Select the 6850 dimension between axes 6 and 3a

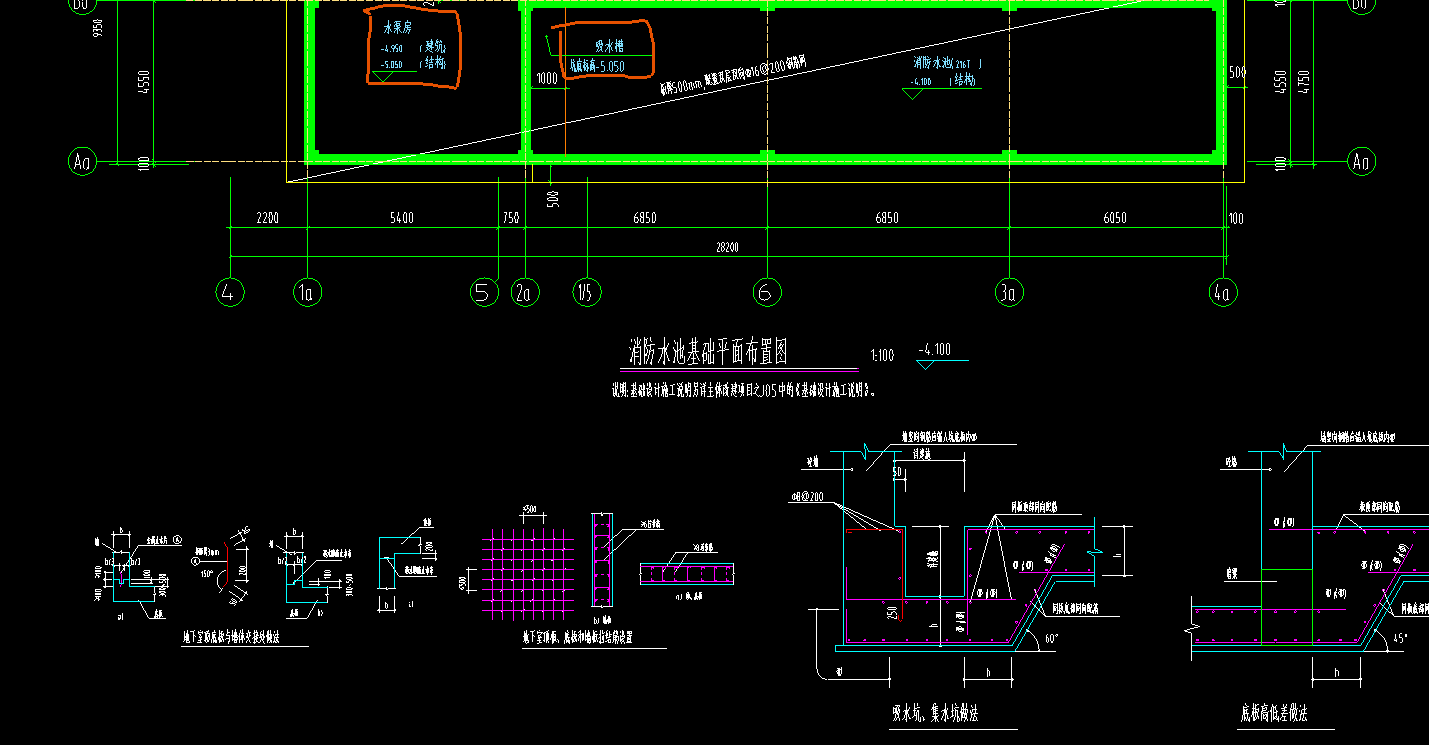pos(887,218)
